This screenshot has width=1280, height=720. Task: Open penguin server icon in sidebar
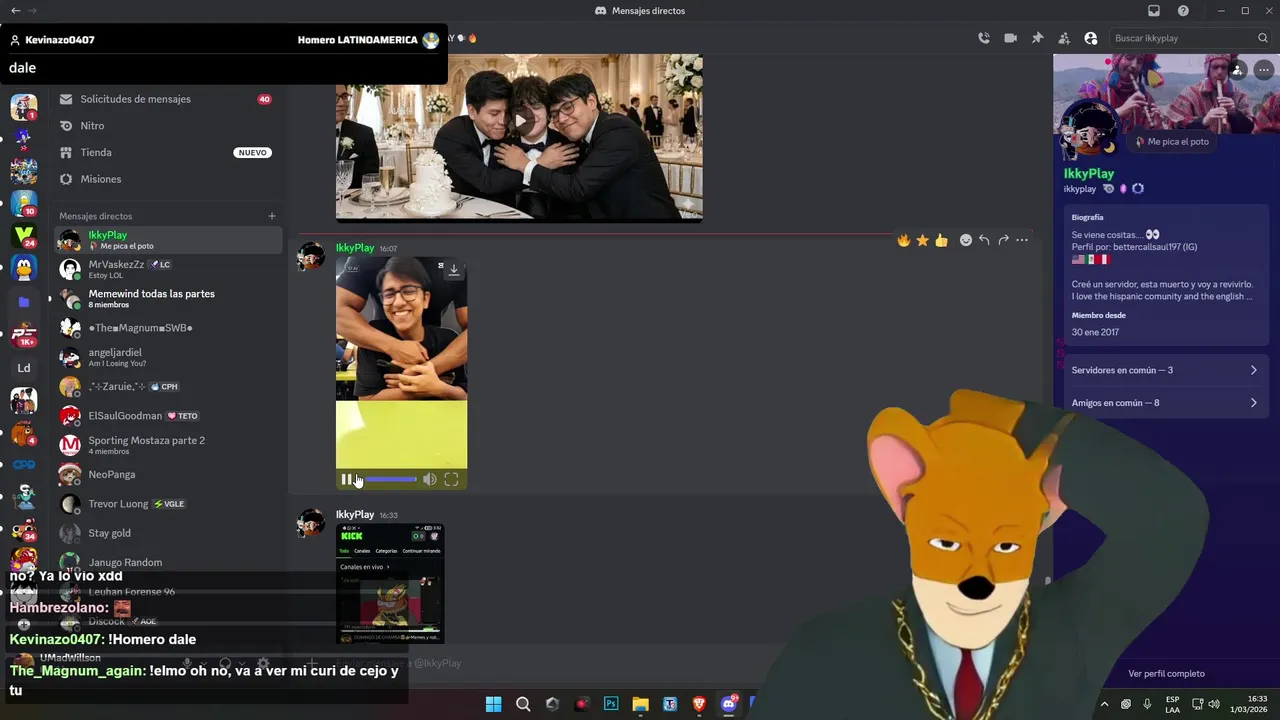(x=24, y=268)
